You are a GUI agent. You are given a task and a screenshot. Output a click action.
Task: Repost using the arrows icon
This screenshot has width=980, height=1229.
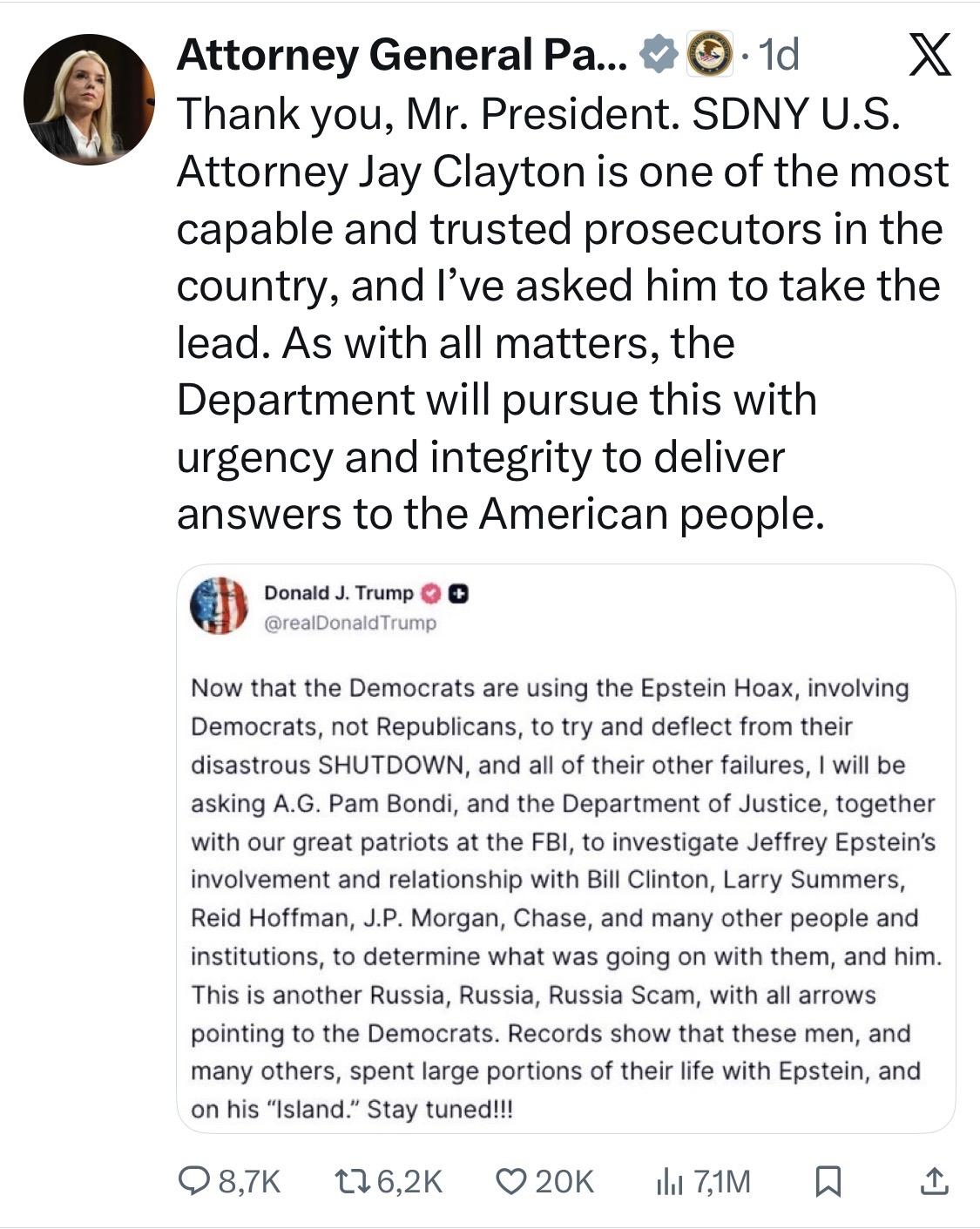tap(353, 1181)
